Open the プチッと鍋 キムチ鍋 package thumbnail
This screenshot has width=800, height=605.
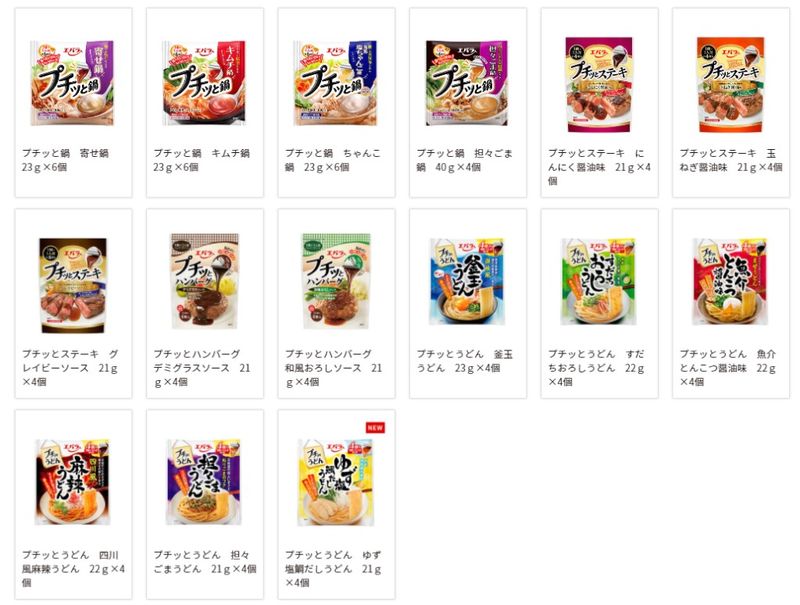click(x=204, y=83)
